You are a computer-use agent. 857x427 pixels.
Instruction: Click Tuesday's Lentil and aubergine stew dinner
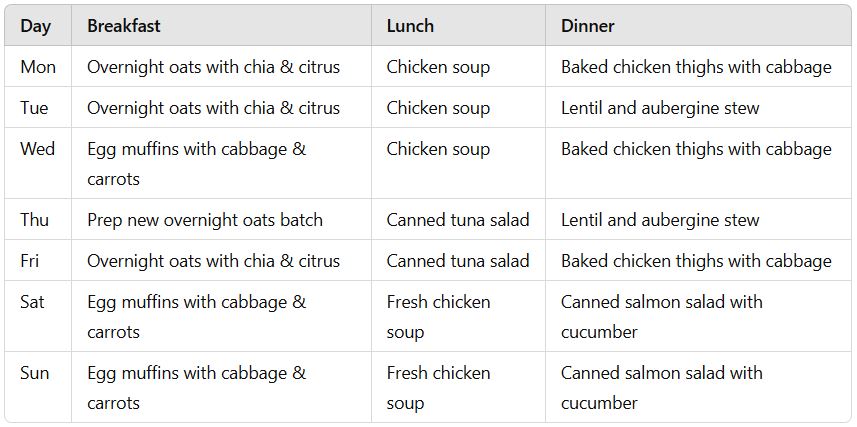click(660, 108)
